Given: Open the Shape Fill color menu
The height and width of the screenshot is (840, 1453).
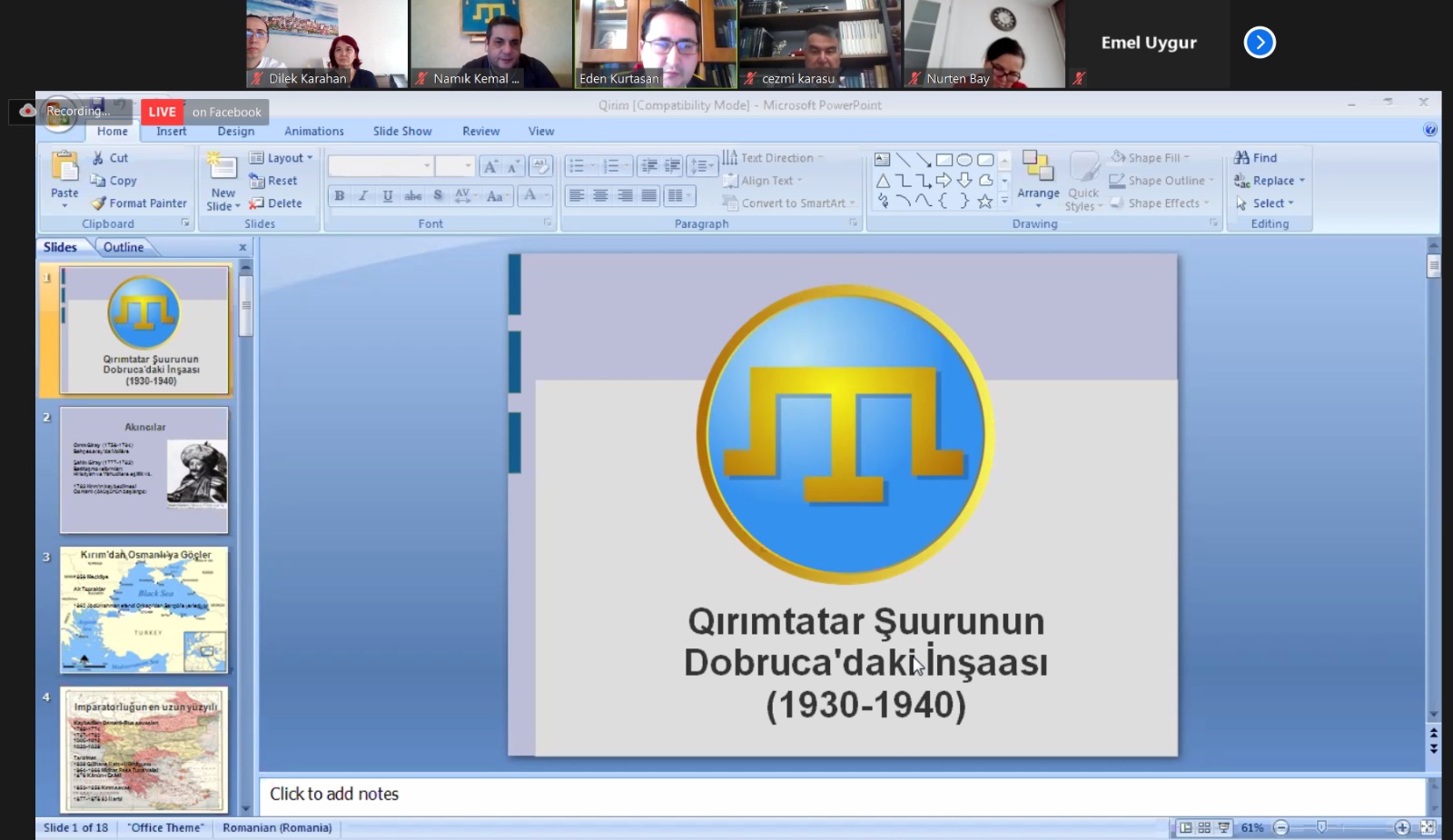Looking at the screenshot, I should click(x=1150, y=158).
